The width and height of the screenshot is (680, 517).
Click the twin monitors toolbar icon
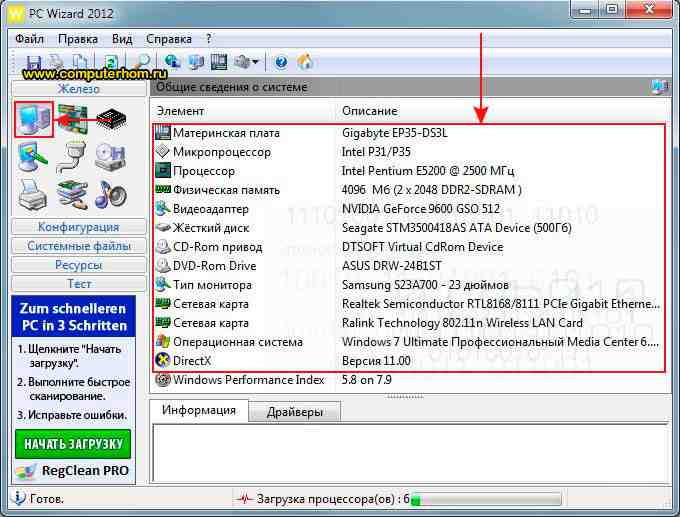(196, 62)
